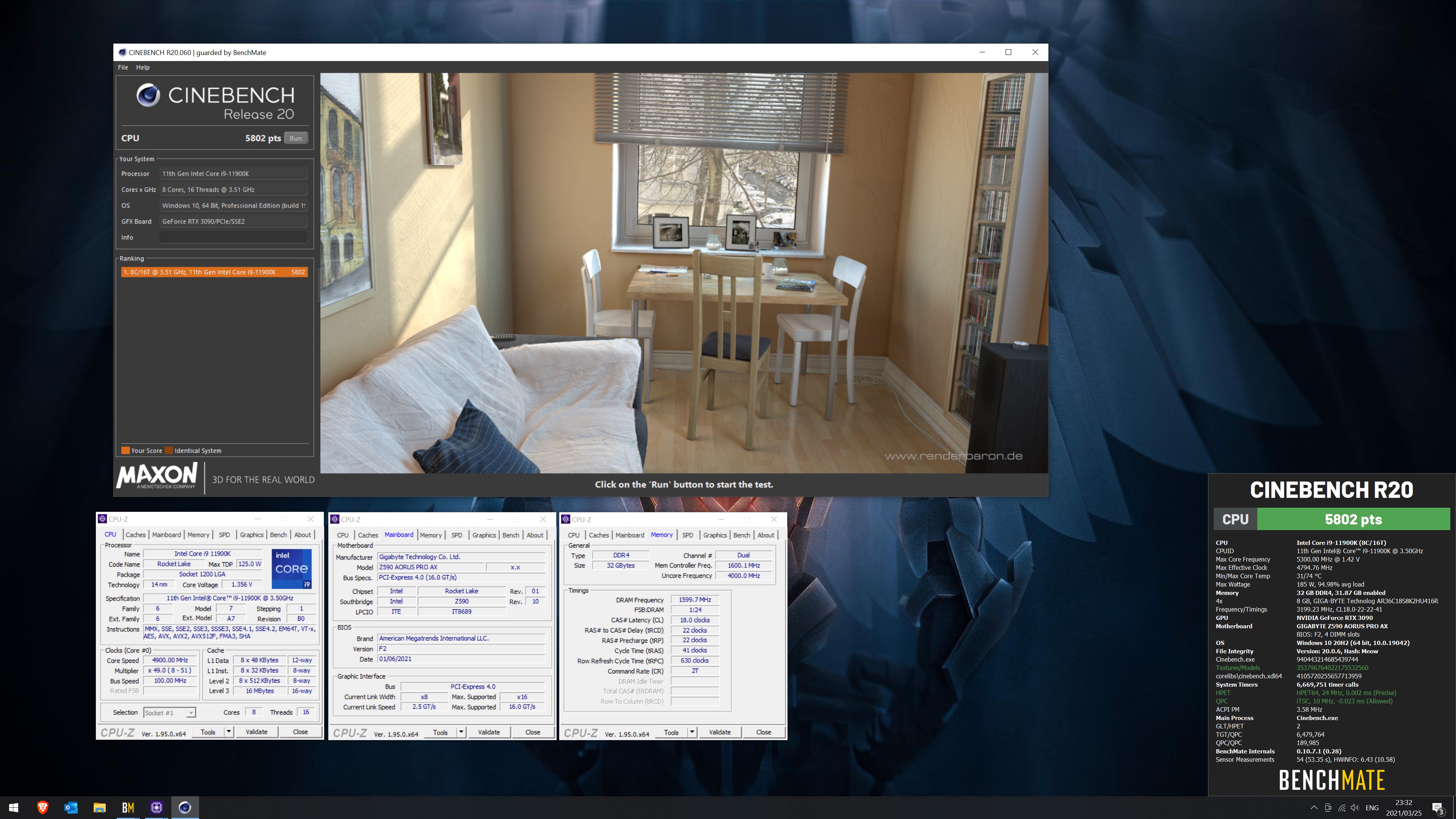This screenshot has width=1456, height=819.
Task: Click the ENG language indicator
Action: pyautogui.click(x=1372, y=808)
